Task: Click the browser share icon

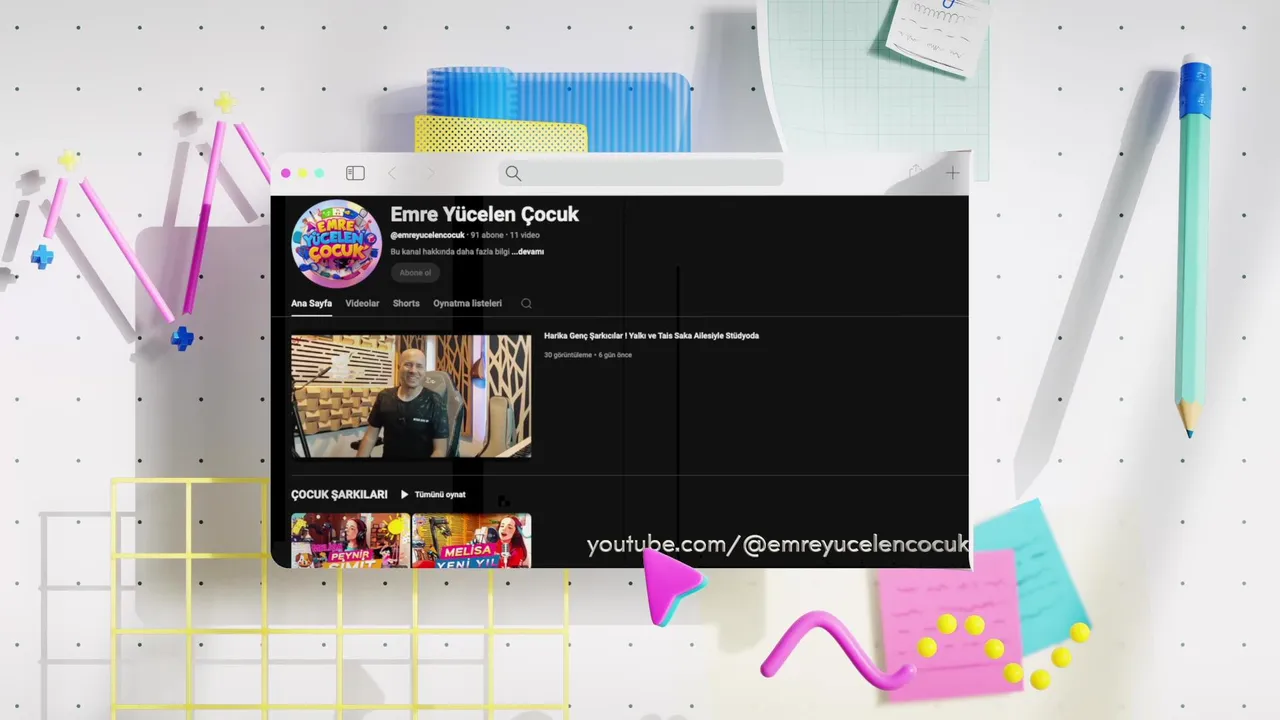Action: [915, 172]
